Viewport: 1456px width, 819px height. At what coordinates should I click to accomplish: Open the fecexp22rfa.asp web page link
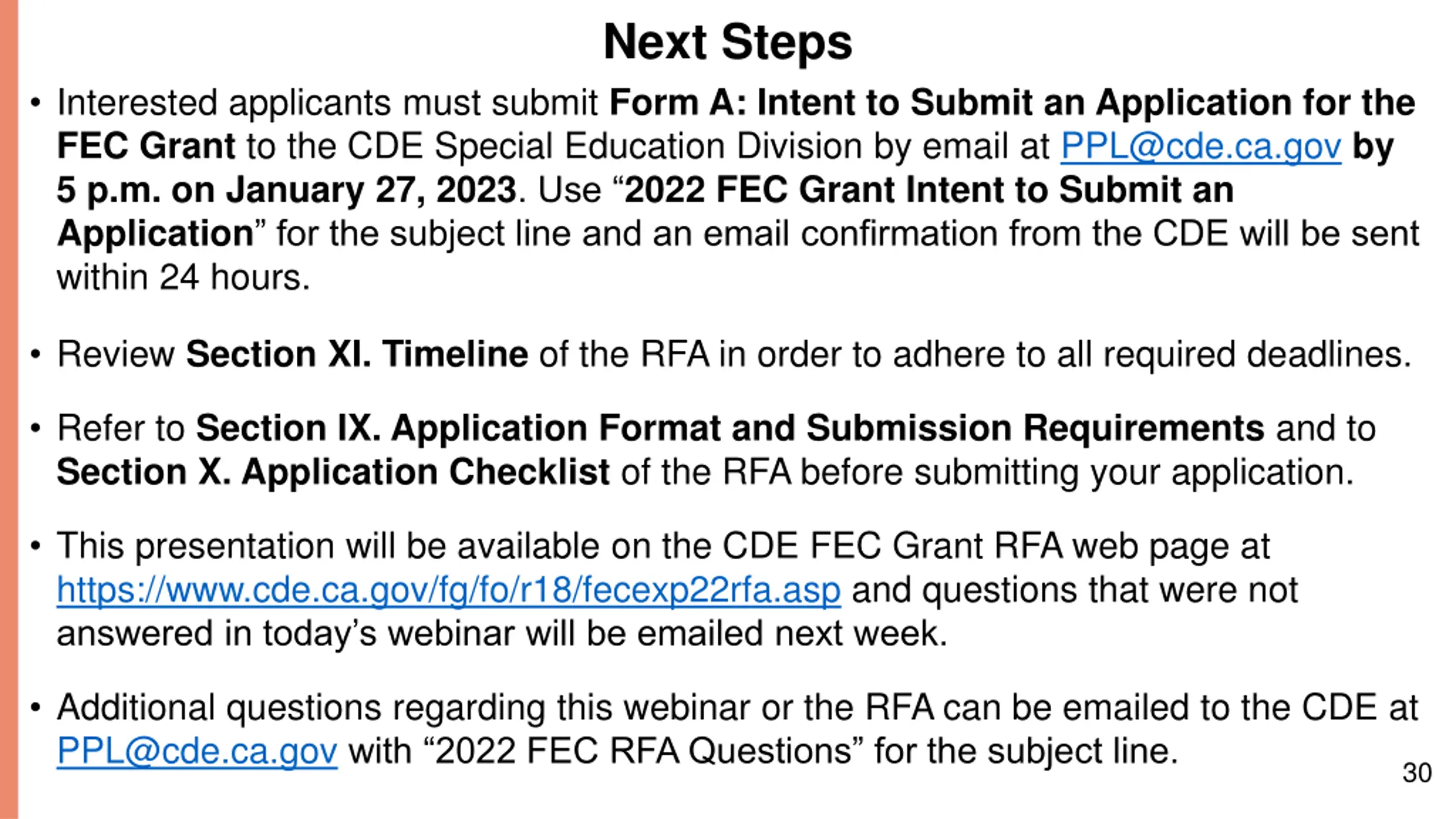(x=449, y=590)
